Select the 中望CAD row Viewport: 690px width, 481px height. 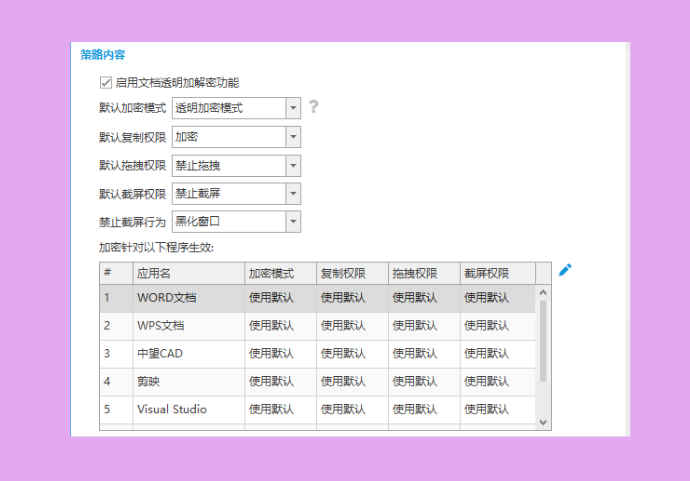coord(317,354)
